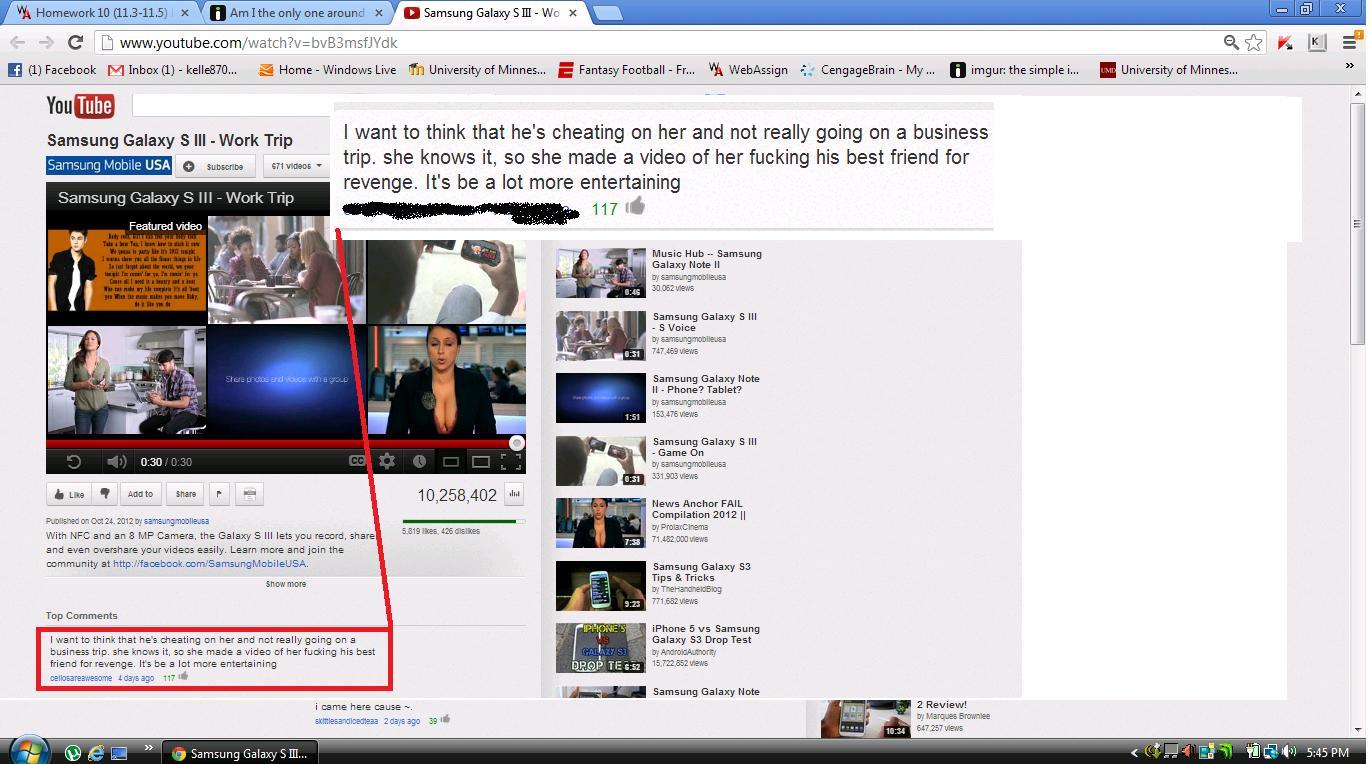
Task: Open the S Voice video thumbnail
Action: 601,336
